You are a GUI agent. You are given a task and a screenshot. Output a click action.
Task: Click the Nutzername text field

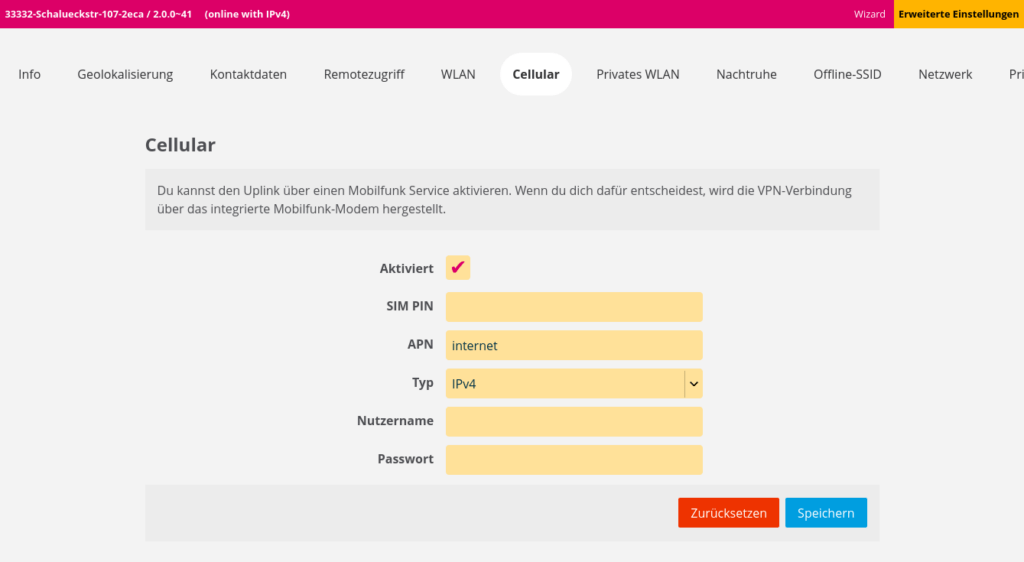tap(574, 422)
